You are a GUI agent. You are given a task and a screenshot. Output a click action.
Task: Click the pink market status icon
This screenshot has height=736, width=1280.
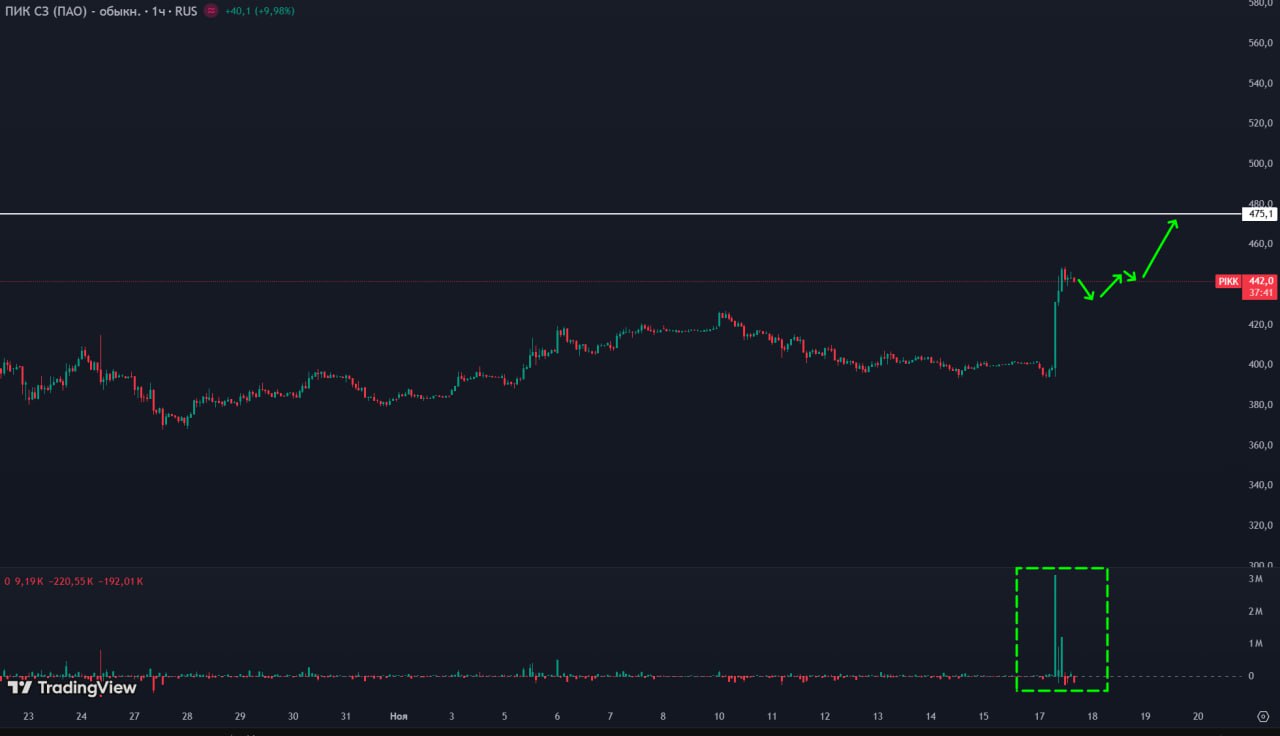(x=210, y=11)
